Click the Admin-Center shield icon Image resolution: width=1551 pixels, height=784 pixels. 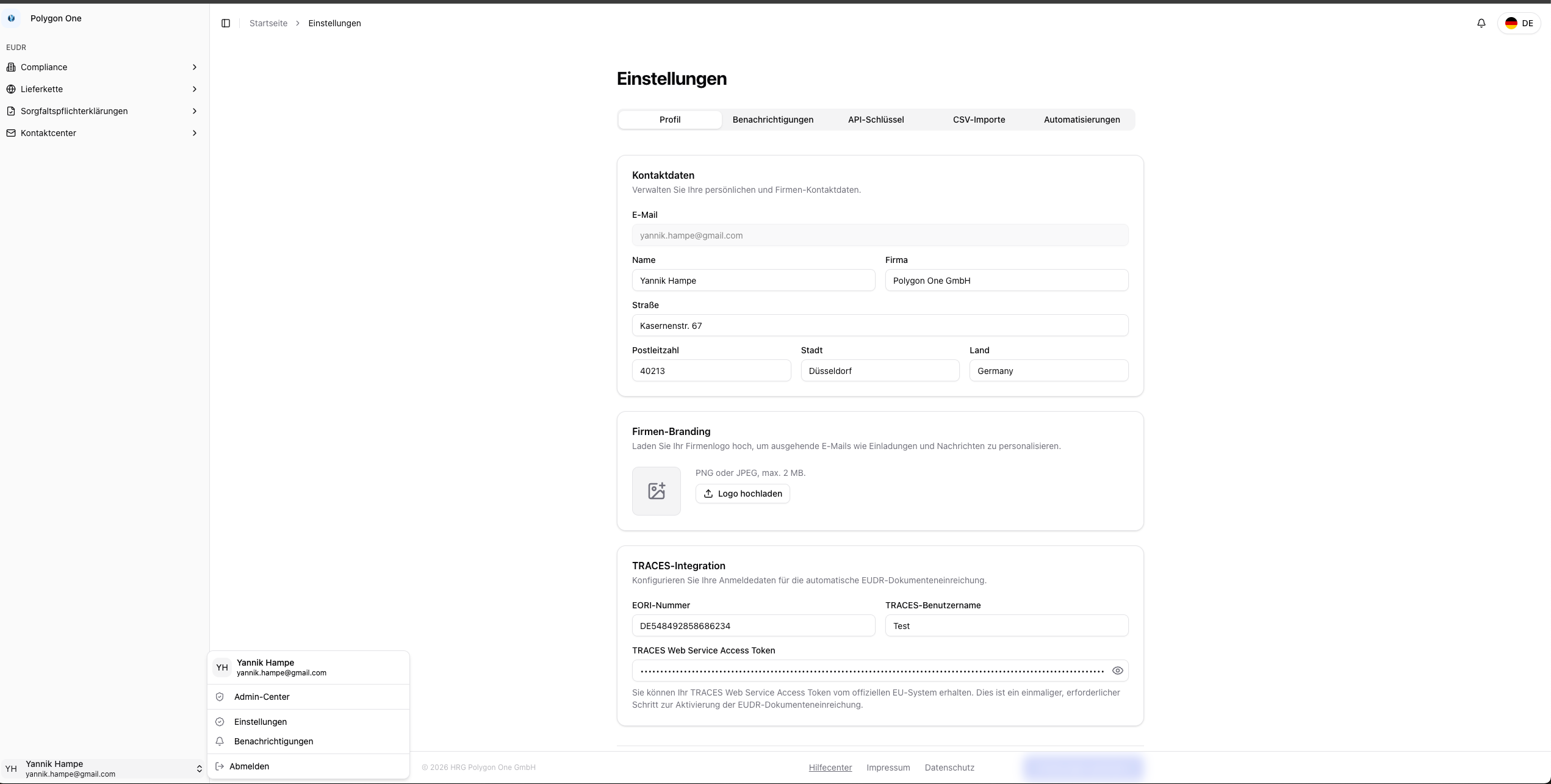(220, 697)
